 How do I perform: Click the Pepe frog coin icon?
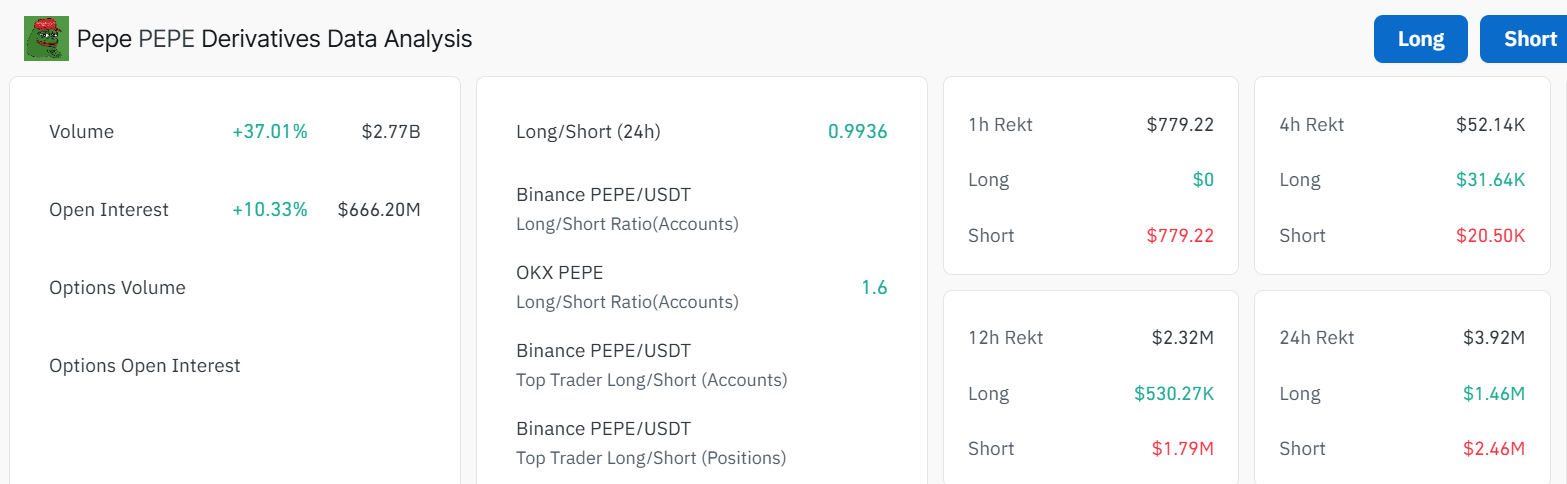[x=46, y=39]
